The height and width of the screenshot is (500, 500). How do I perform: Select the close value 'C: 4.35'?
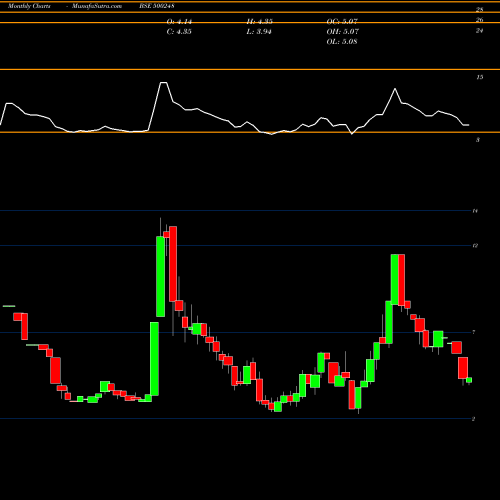179,32
